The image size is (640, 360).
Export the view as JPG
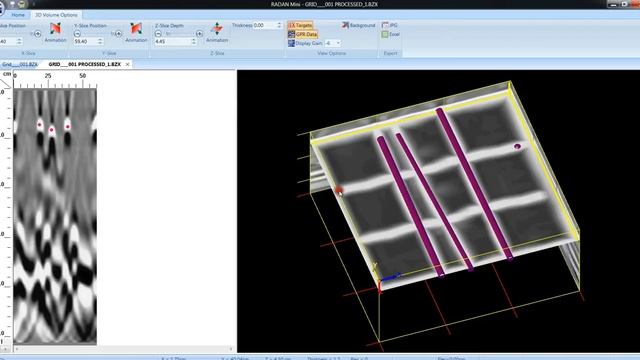click(389, 25)
